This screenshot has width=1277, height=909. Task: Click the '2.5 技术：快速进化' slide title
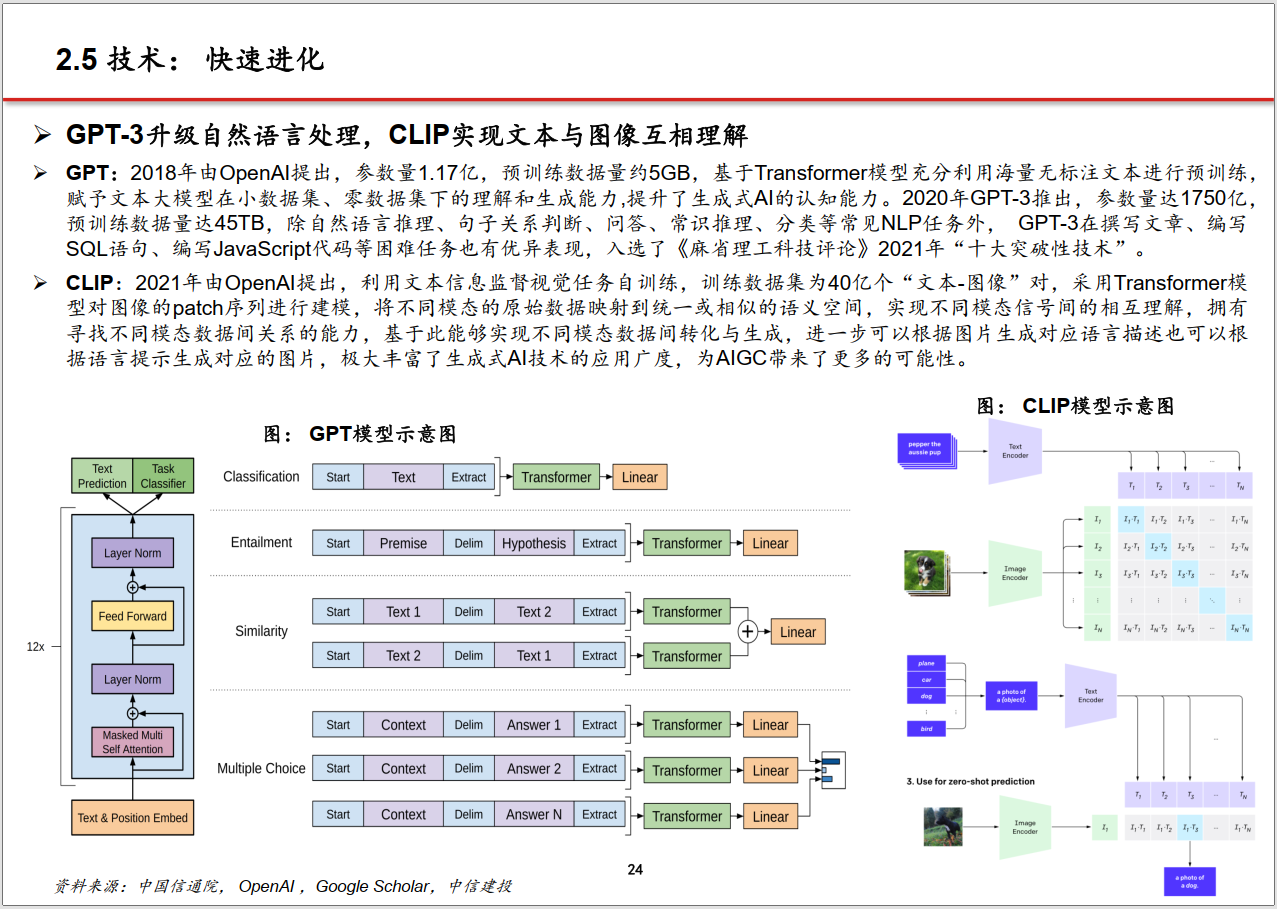click(189, 60)
